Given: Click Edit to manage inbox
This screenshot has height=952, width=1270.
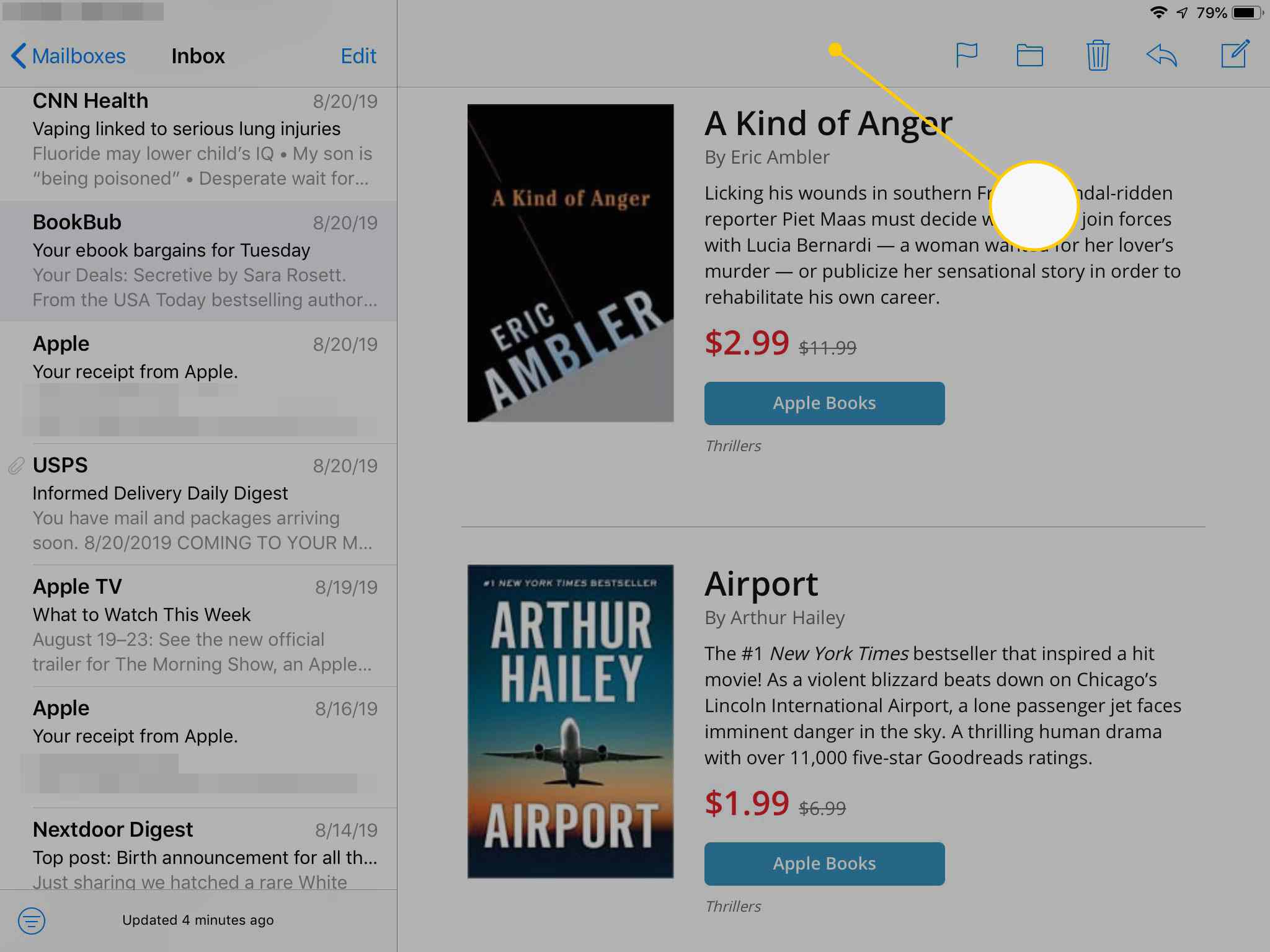Looking at the screenshot, I should [x=358, y=54].
